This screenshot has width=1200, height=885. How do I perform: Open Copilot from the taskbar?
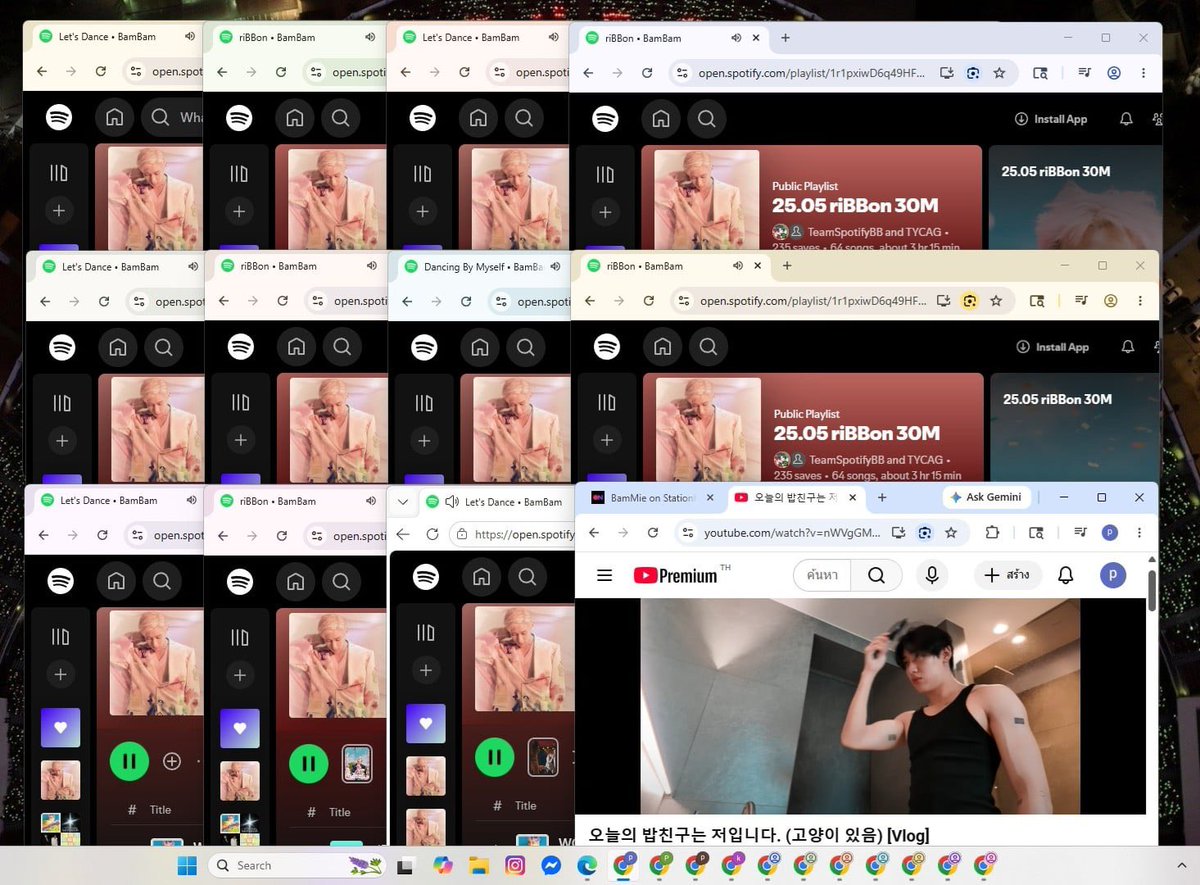tap(442, 866)
